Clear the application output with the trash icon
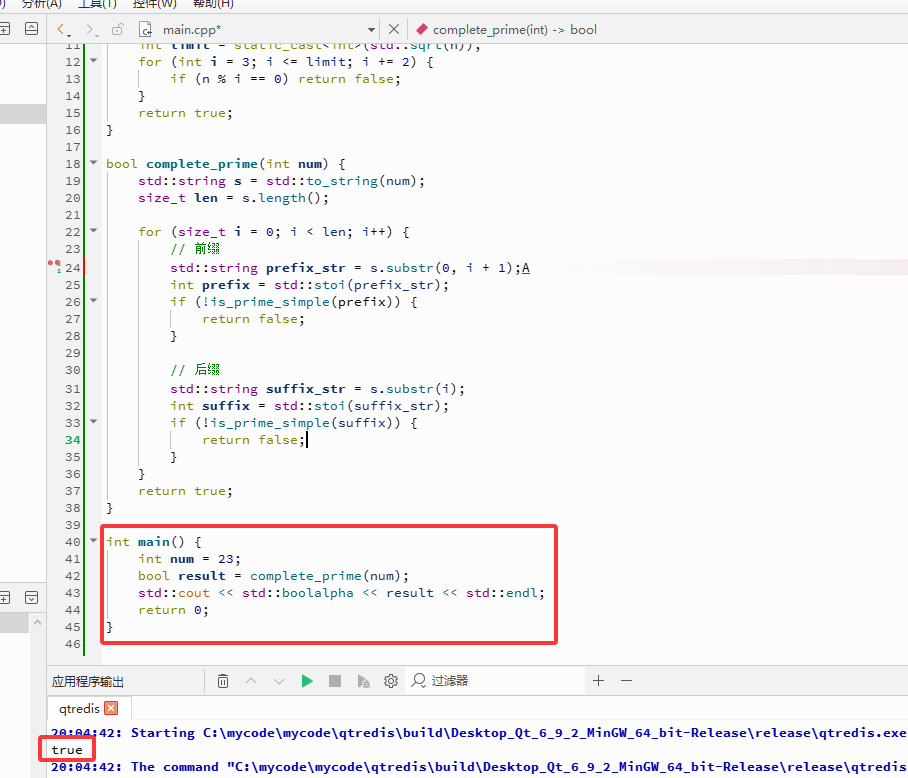The height and width of the screenshot is (778, 908). point(223,681)
